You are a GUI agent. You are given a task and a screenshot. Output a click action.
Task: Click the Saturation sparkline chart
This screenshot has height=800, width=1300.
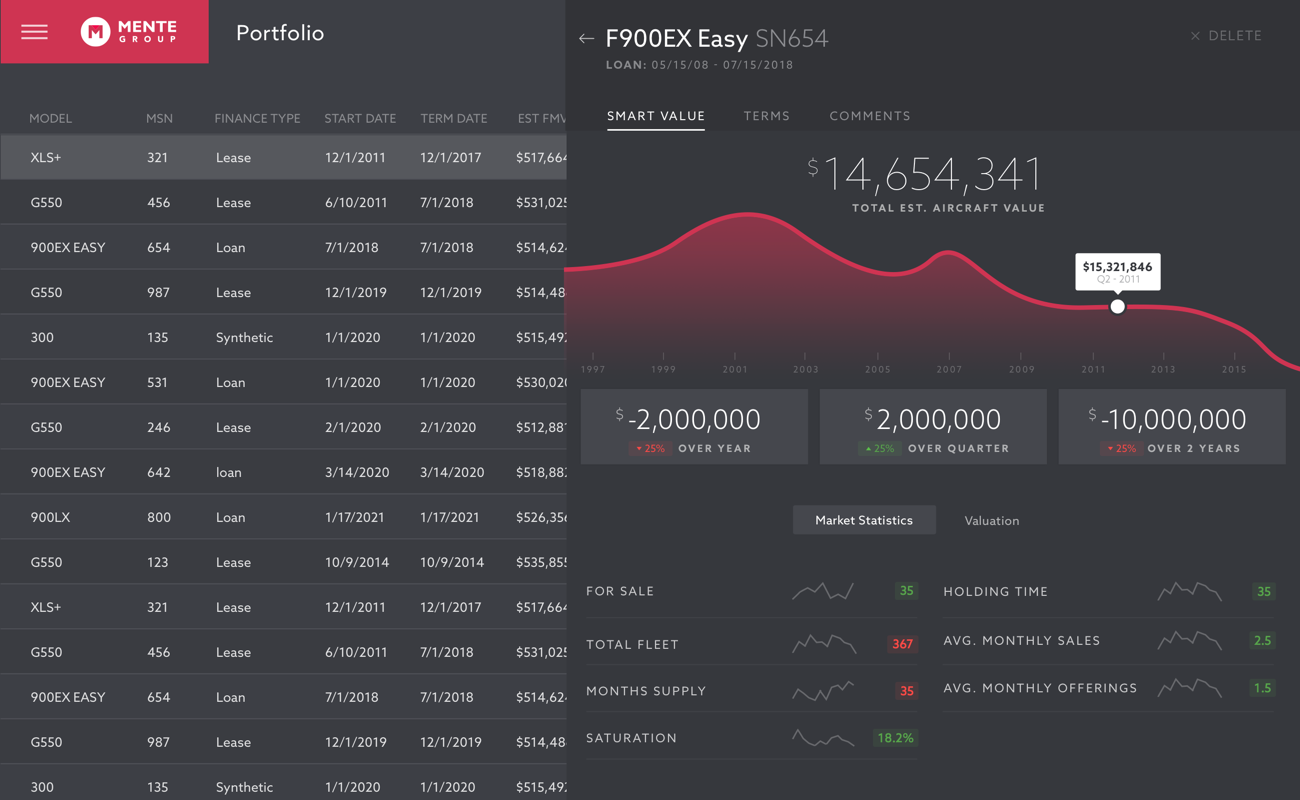click(823, 739)
